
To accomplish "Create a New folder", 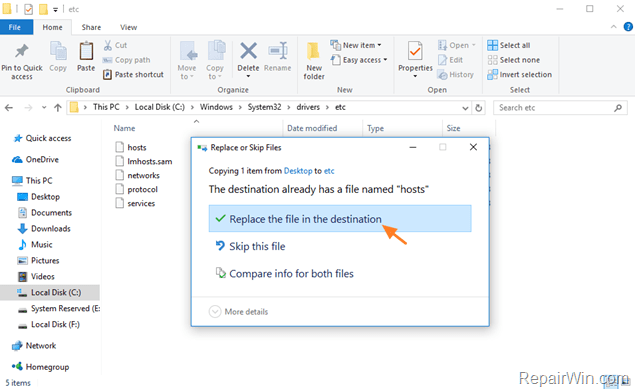I will [314, 60].
